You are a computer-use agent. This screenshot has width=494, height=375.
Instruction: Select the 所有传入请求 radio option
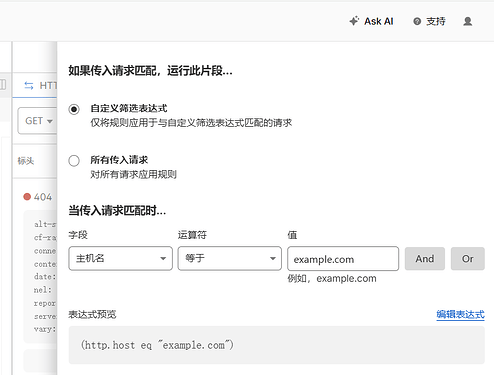coord(74,160)
